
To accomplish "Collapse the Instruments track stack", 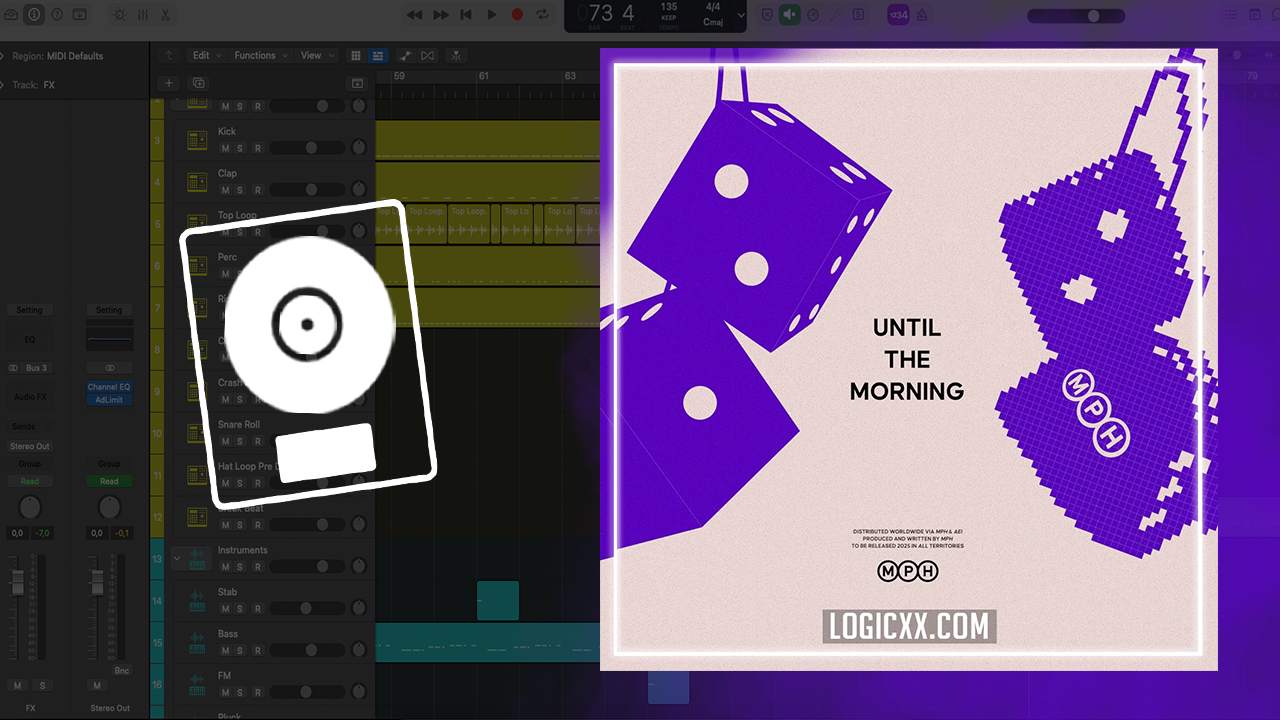I will pyautogui.click(x=177, y=558).
